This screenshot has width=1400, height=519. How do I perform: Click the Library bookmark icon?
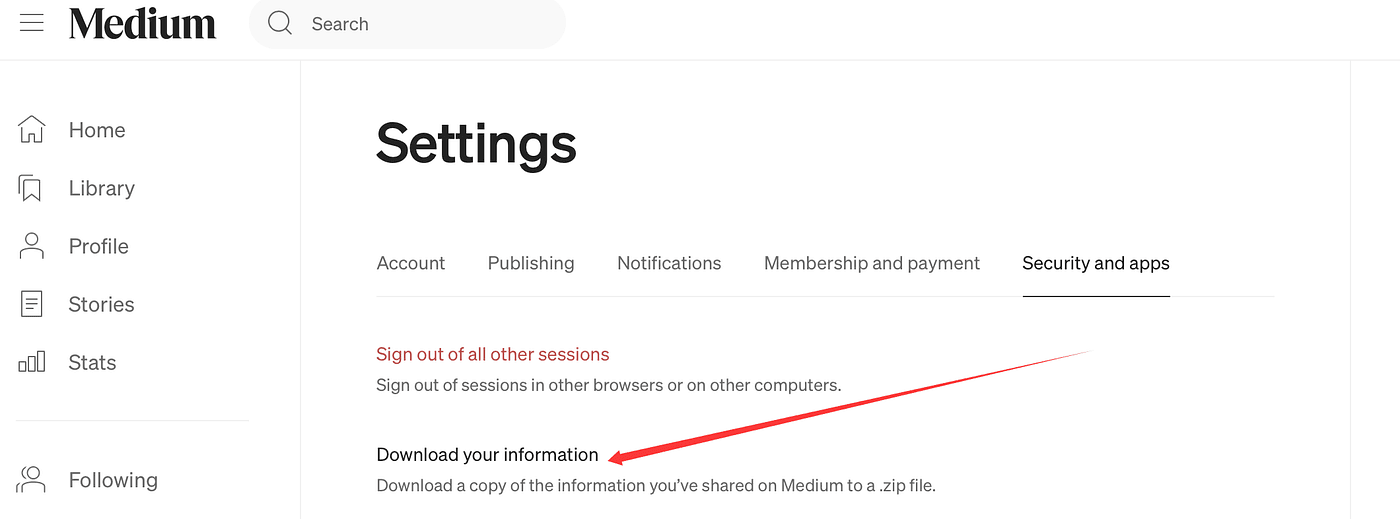31,188
